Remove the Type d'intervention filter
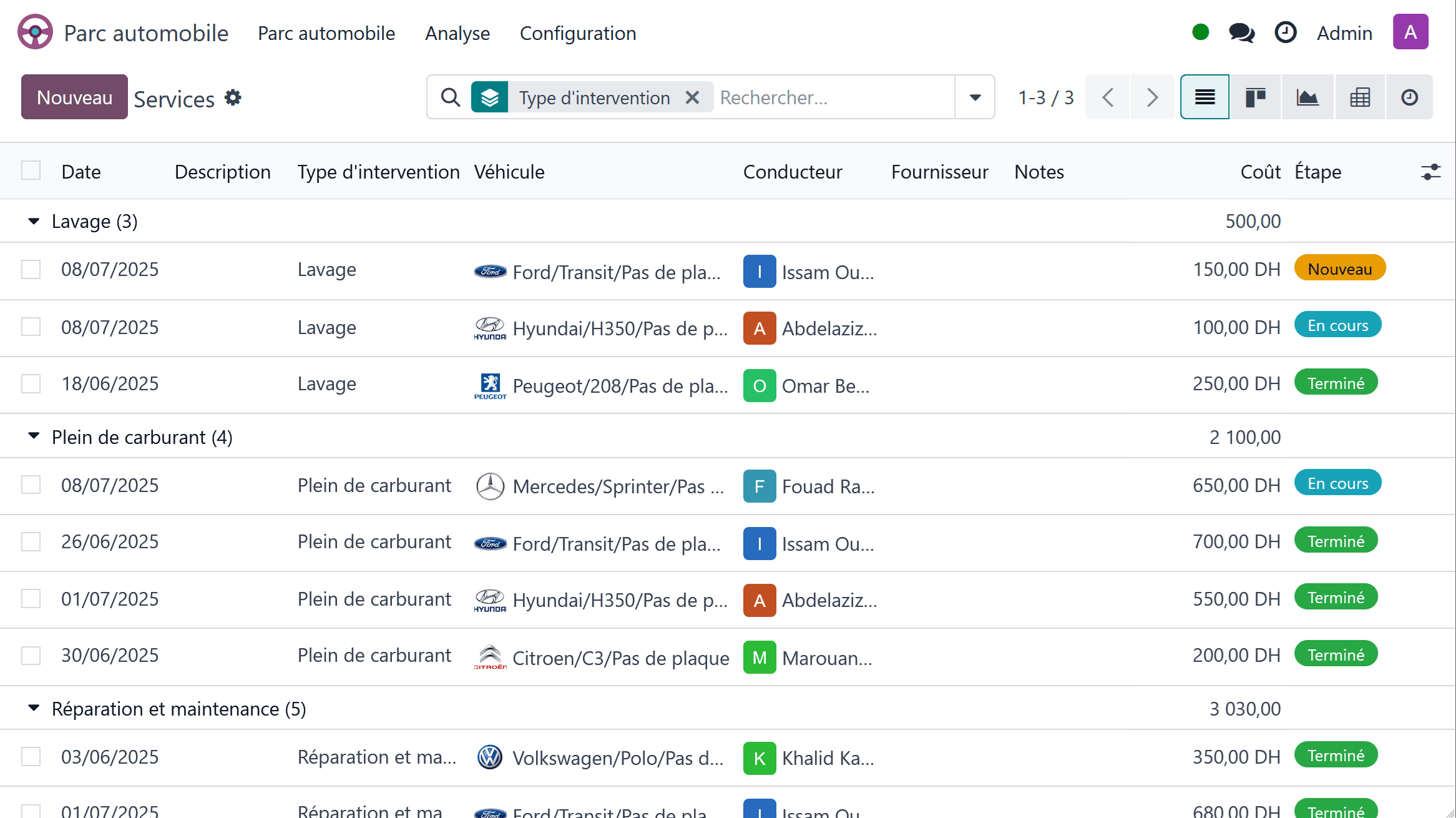 692,97
